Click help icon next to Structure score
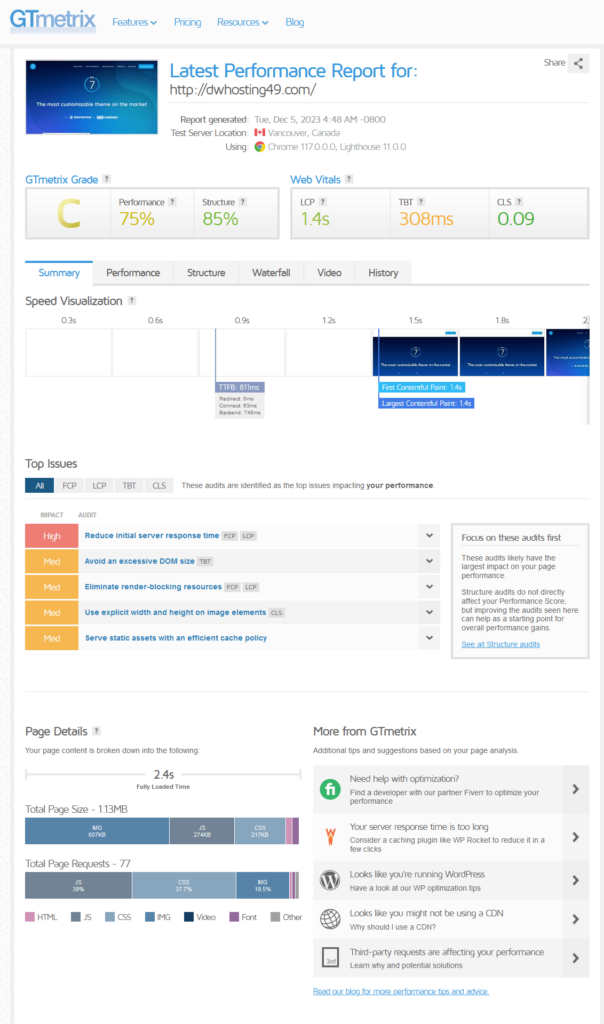 pyautogui.click(x=243, y=202)
